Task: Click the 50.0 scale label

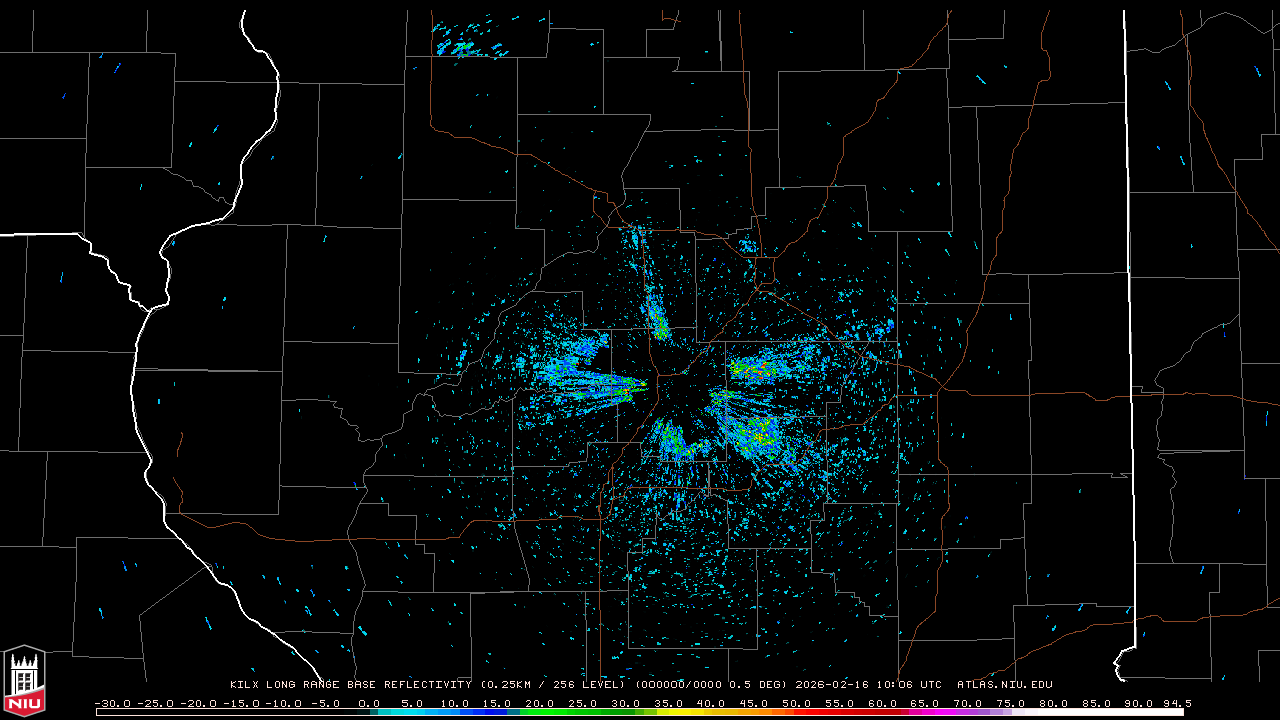Action: pos(797,703)
